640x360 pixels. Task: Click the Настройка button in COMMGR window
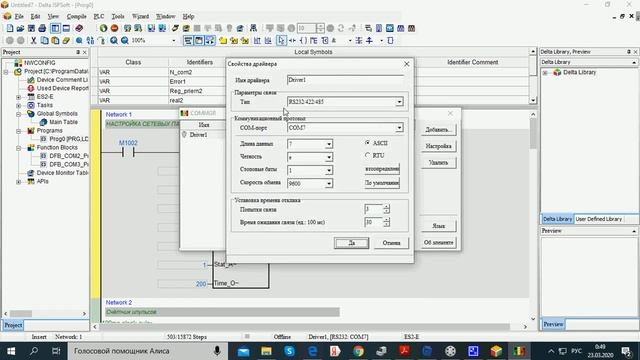(x=438, y=146)
